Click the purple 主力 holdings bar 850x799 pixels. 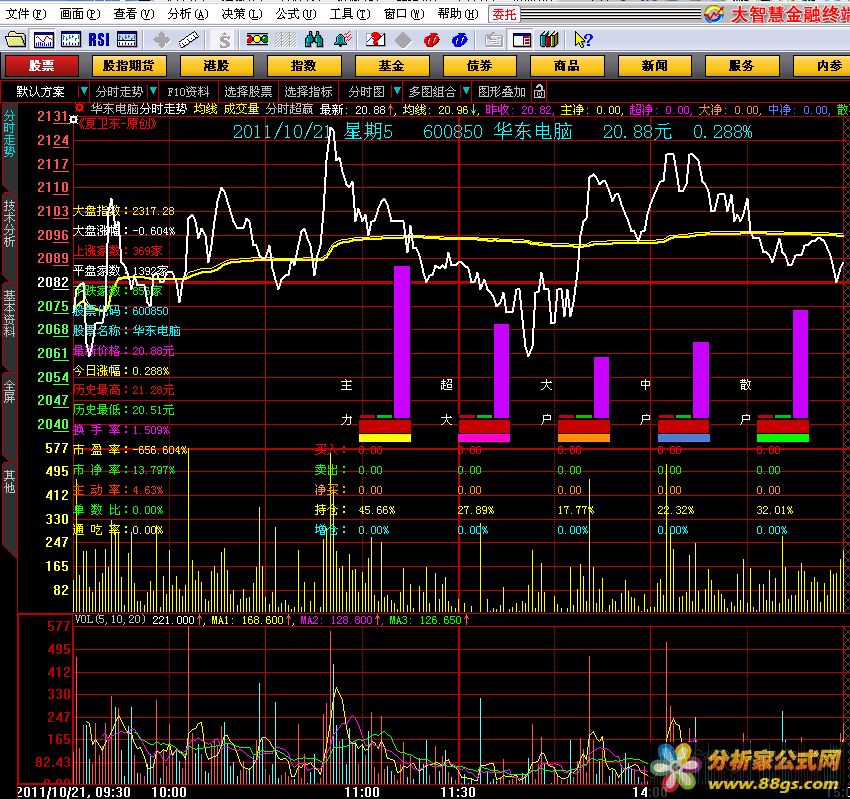(x=402, y=341)
